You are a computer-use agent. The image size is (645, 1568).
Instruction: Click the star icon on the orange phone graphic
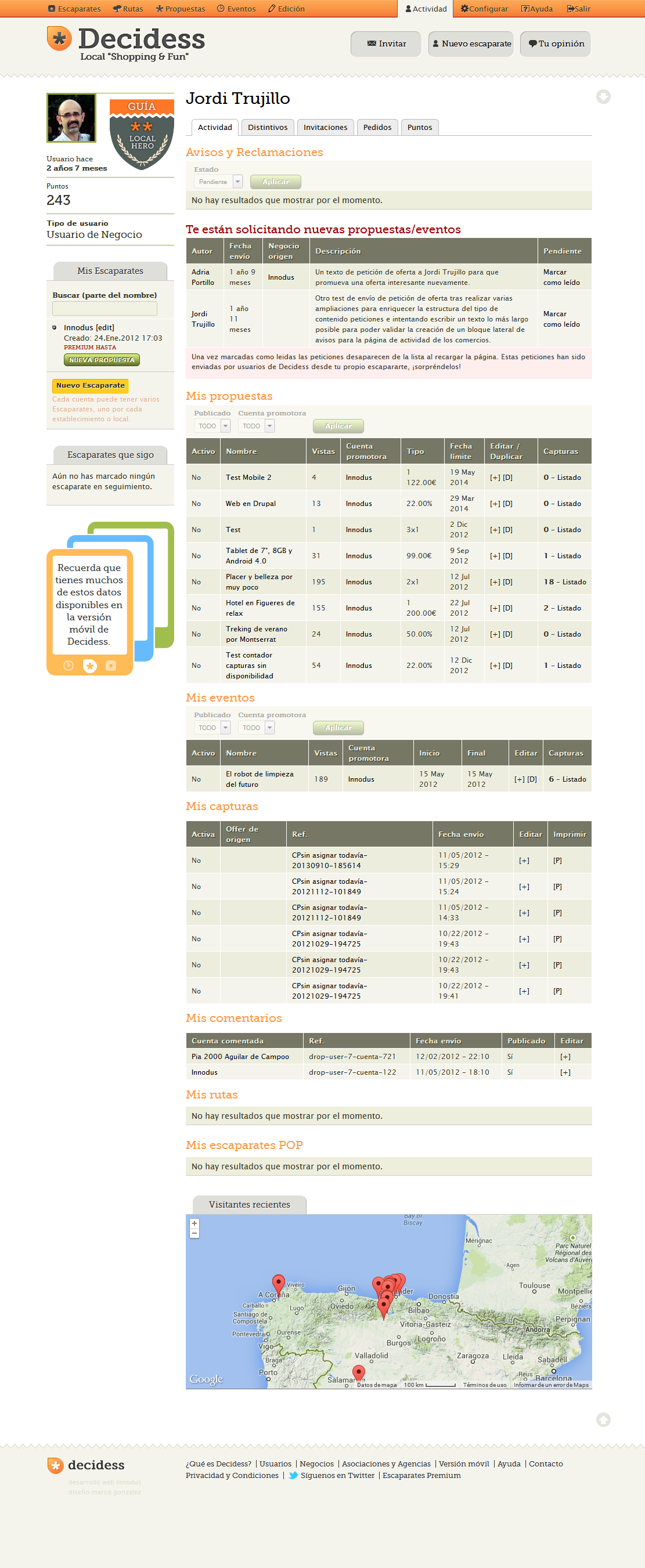[89, 666]
